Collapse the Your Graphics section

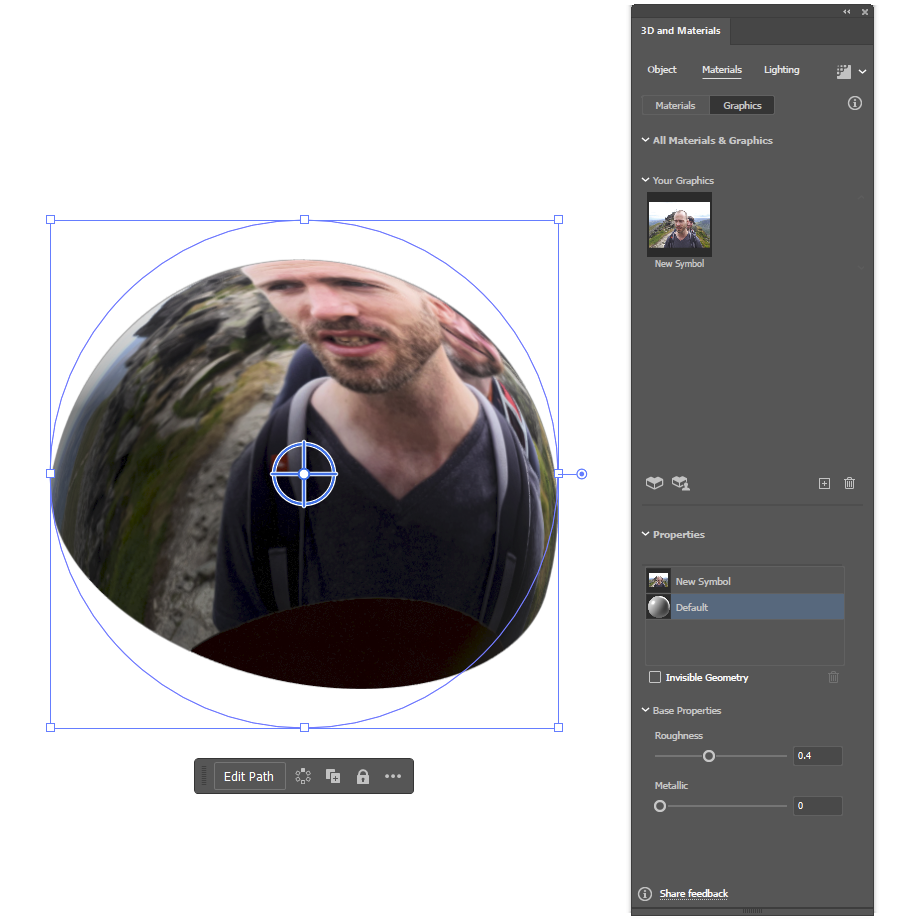(x=645, y=180)
